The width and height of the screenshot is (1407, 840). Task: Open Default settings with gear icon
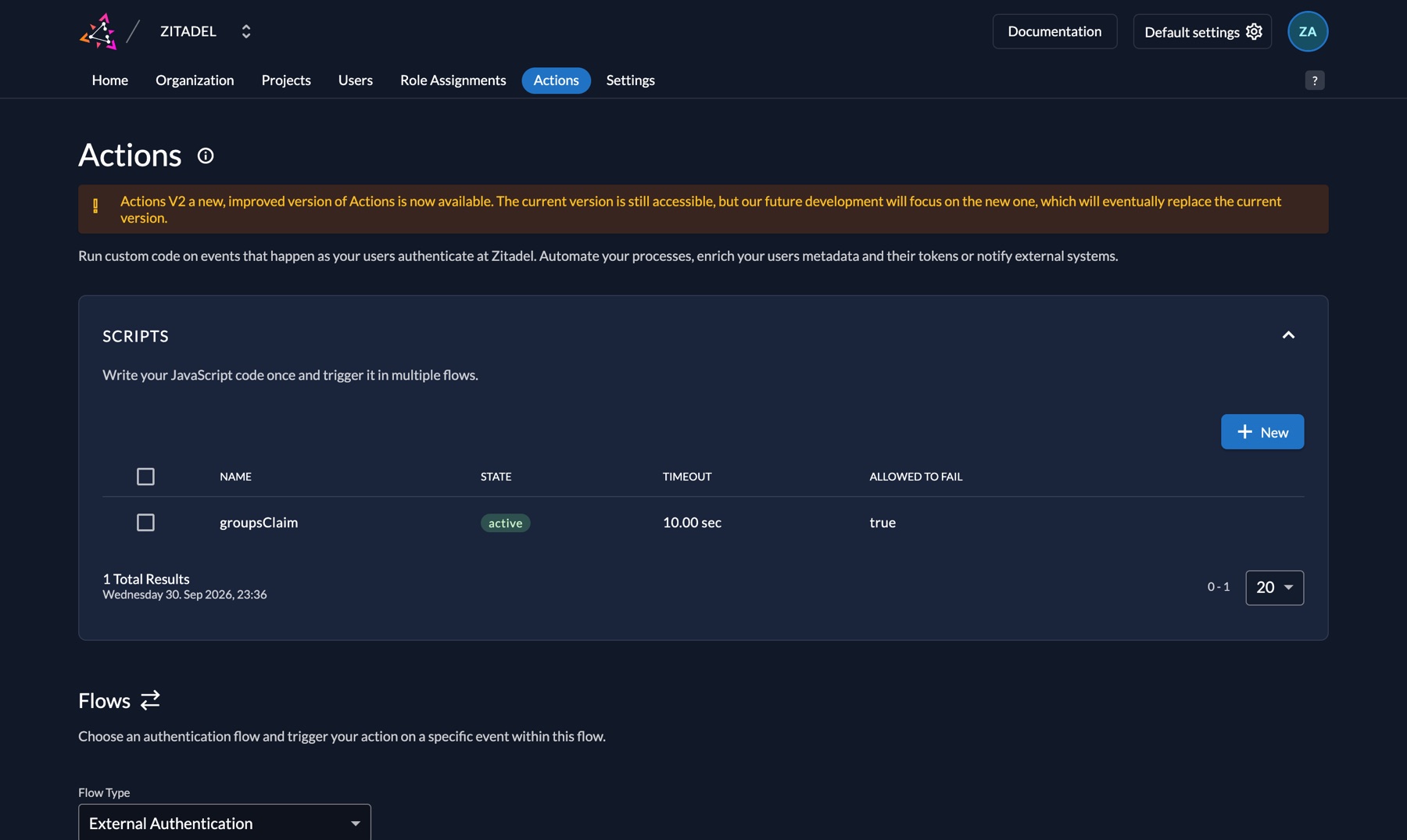pos(1202,31)
